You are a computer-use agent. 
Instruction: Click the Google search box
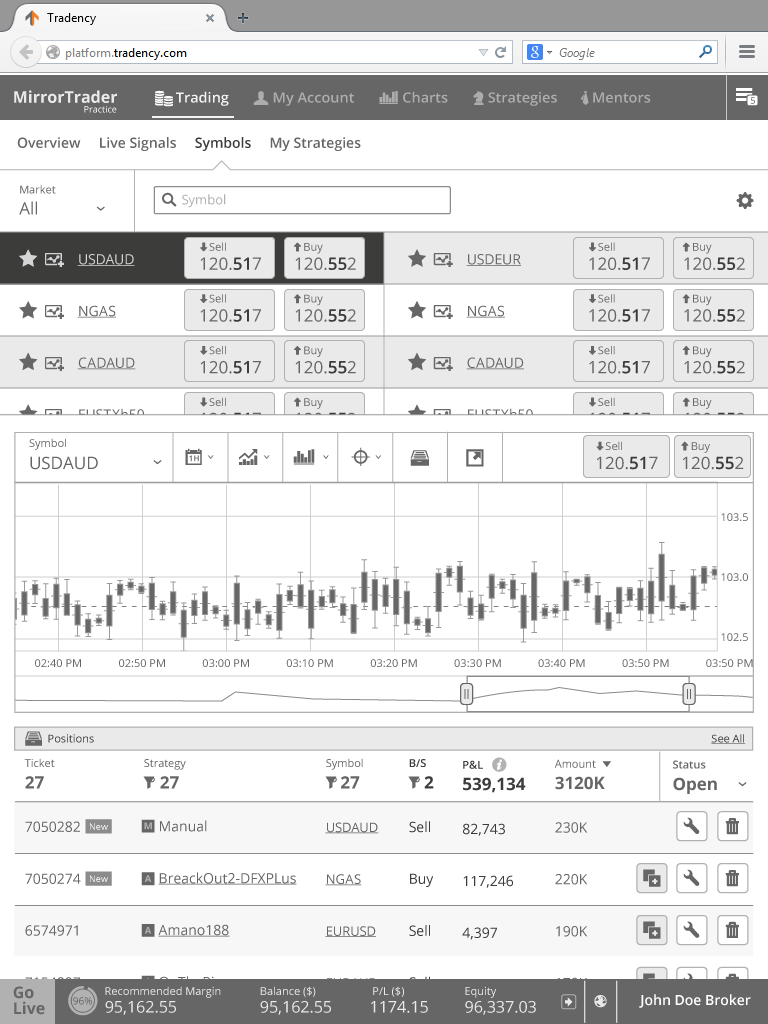click(x=620, y=52)
